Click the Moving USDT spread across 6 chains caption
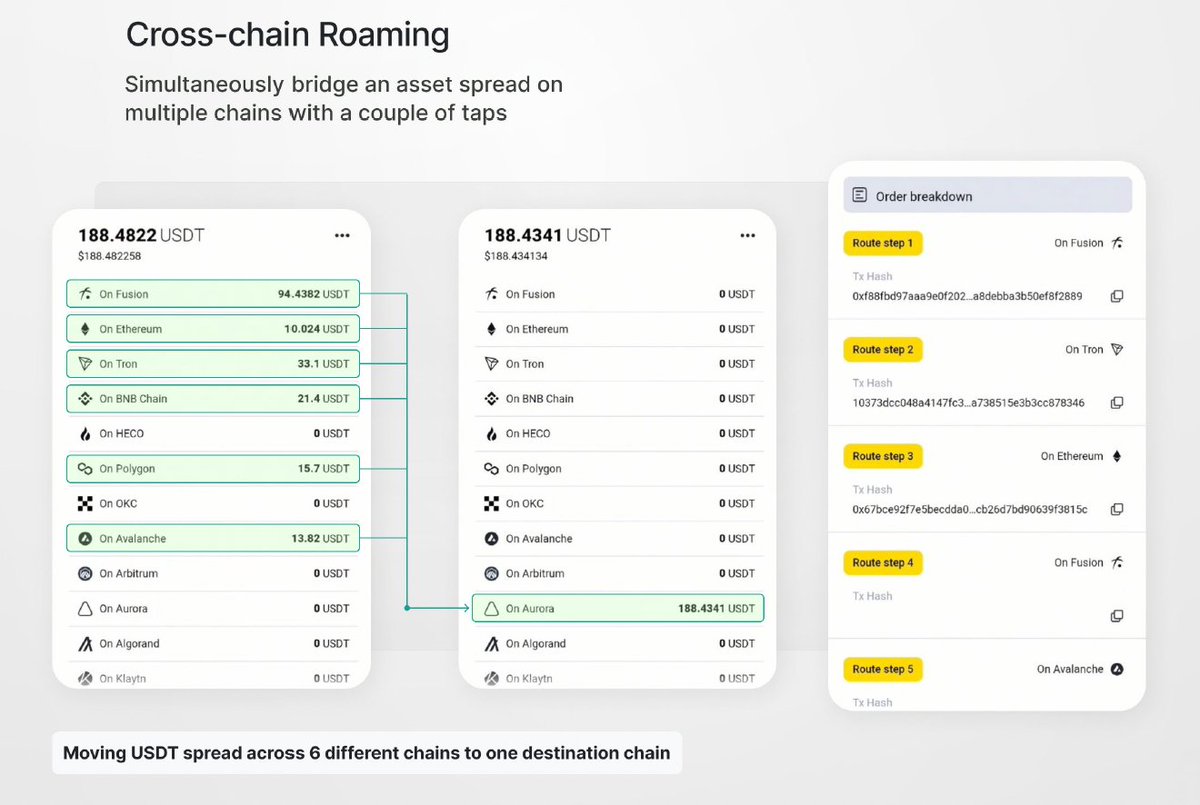1200x805 pixels. pyautogui.click(x=366, y=752)
